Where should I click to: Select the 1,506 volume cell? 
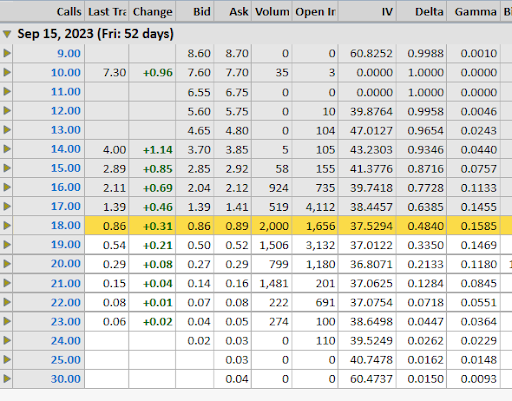point(272,245)
